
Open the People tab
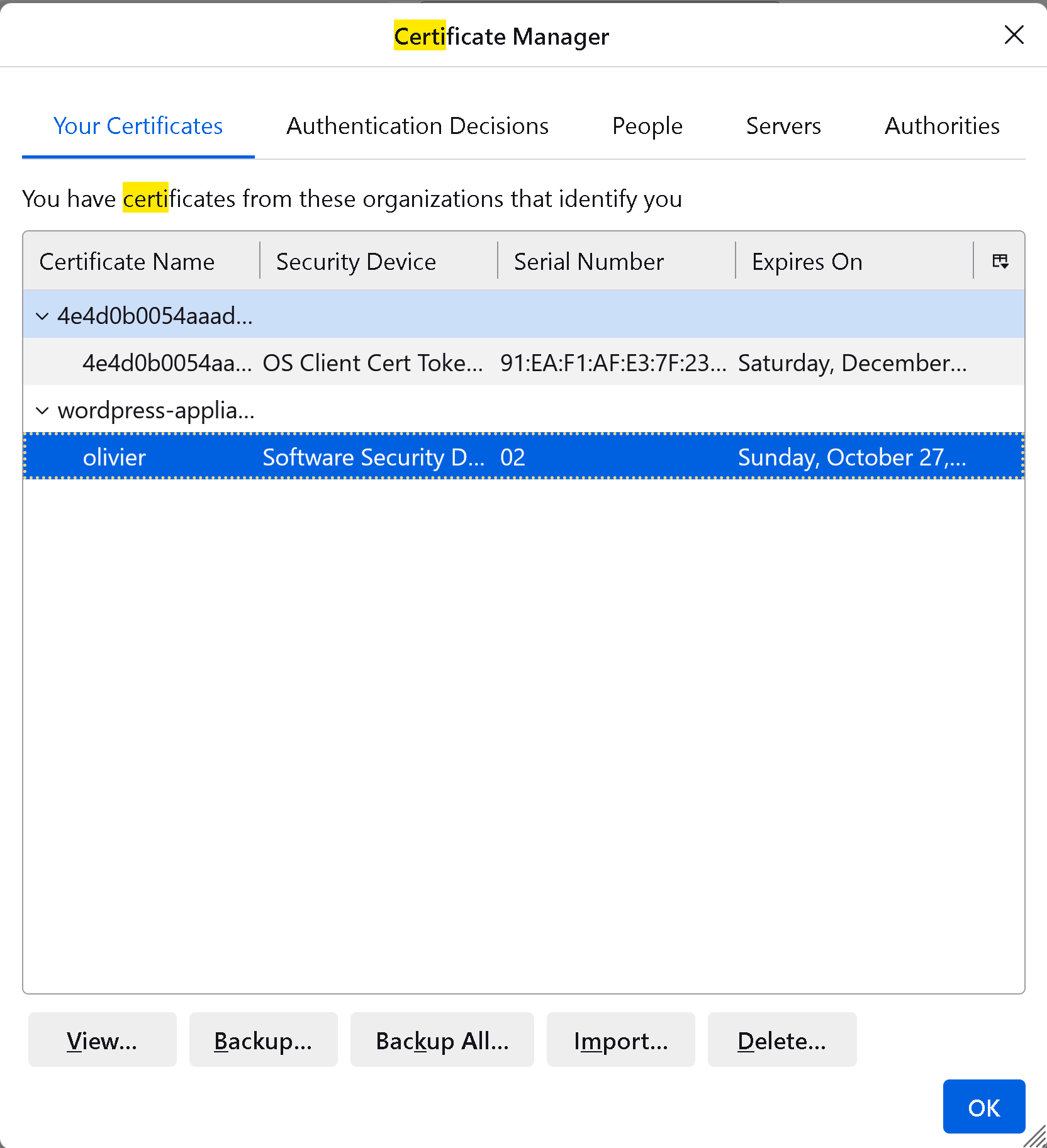647,126
